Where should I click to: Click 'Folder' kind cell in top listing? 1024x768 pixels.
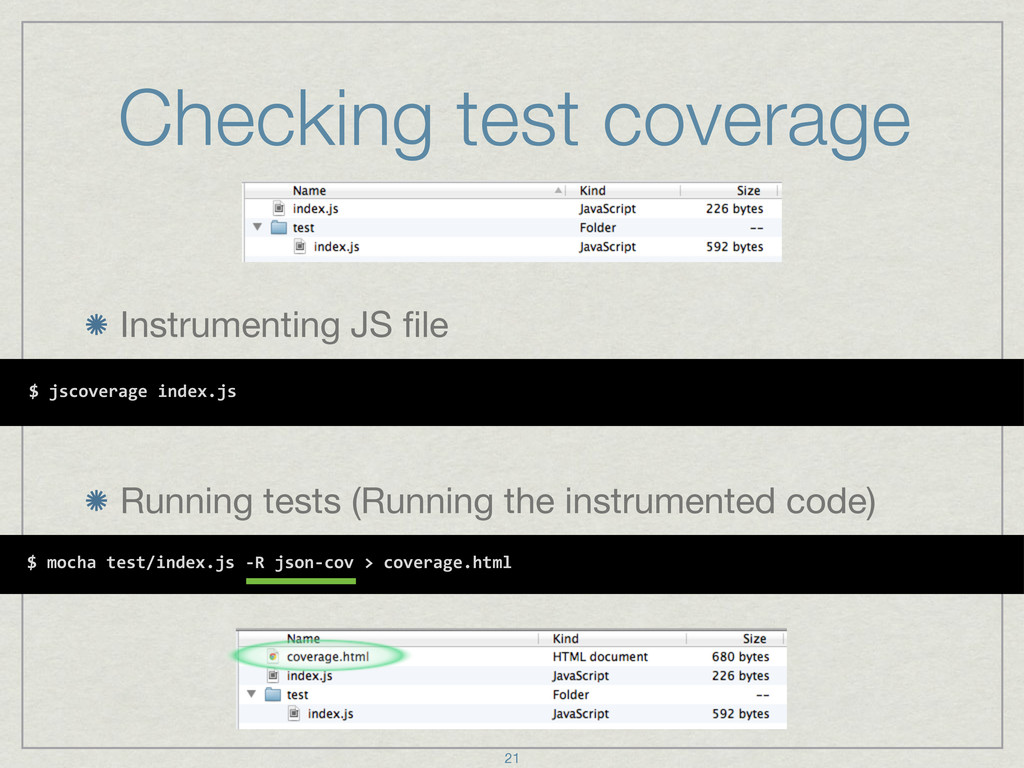point(598,227)
